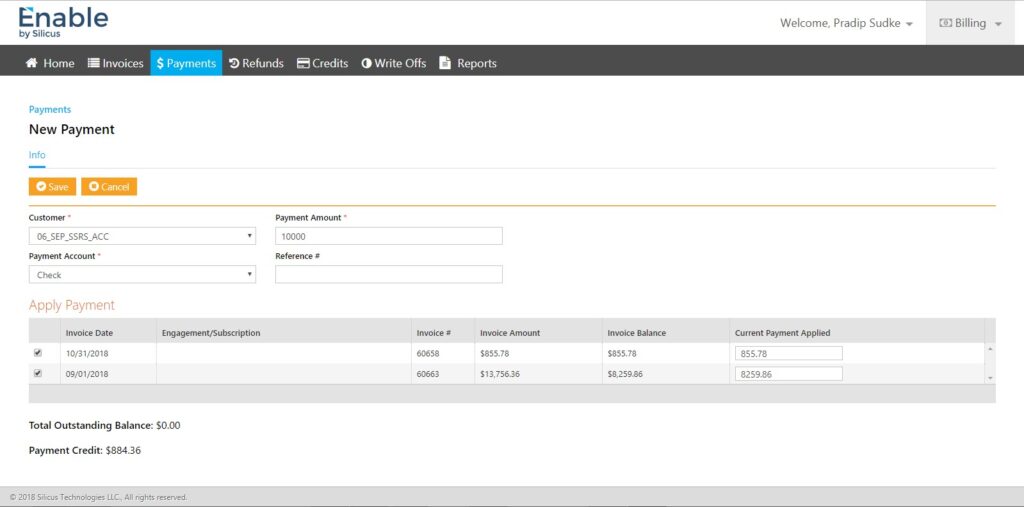The height and width of the screenshot is (507, 1024).
Task: Go to the Home menu item
Action: [x=50, y=63]
